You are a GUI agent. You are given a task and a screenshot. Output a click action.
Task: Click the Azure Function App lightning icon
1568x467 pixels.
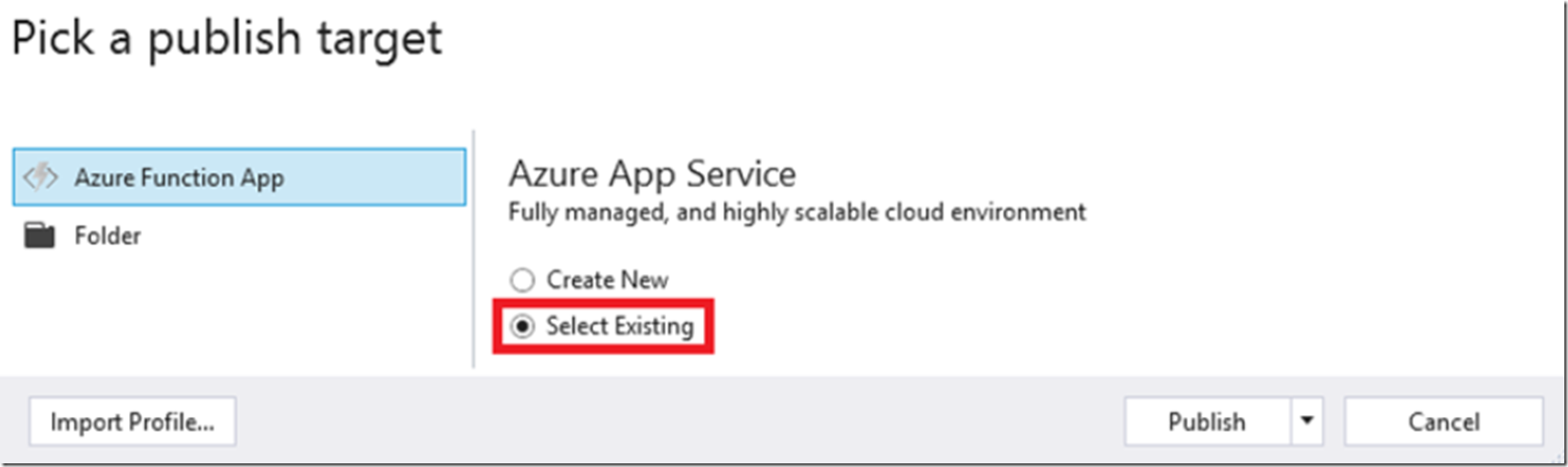click(41, 177)
